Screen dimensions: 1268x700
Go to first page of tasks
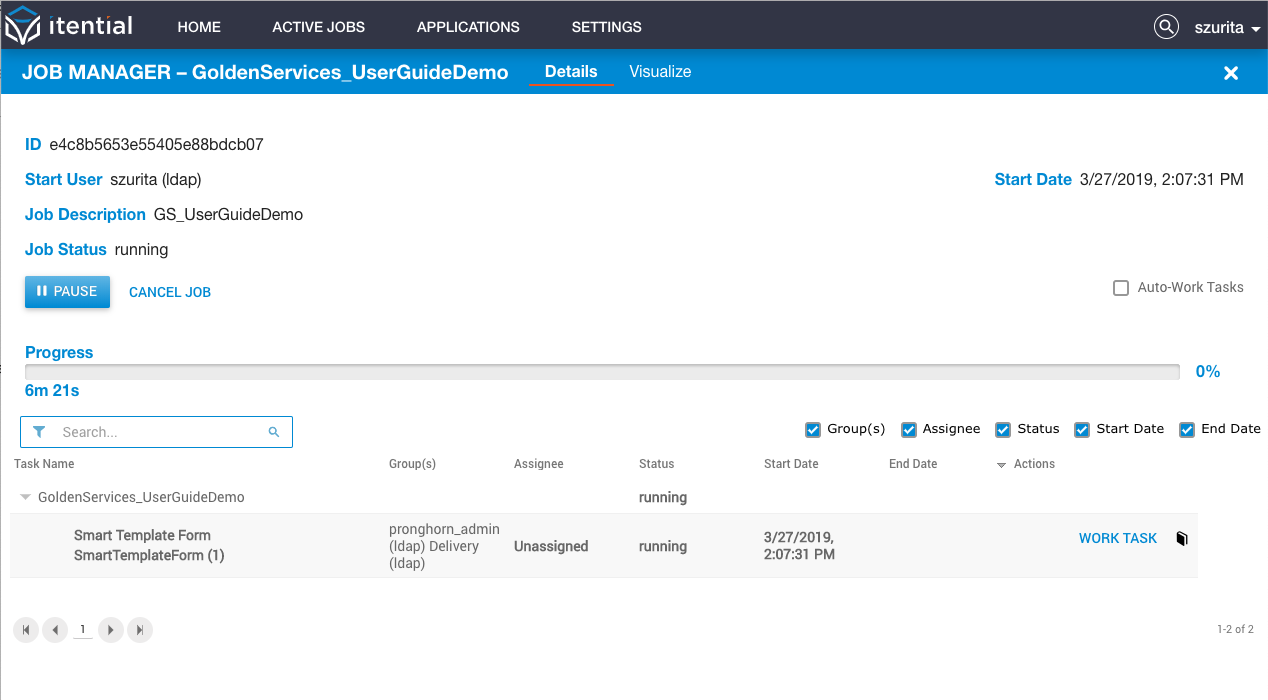coord(27,630)
